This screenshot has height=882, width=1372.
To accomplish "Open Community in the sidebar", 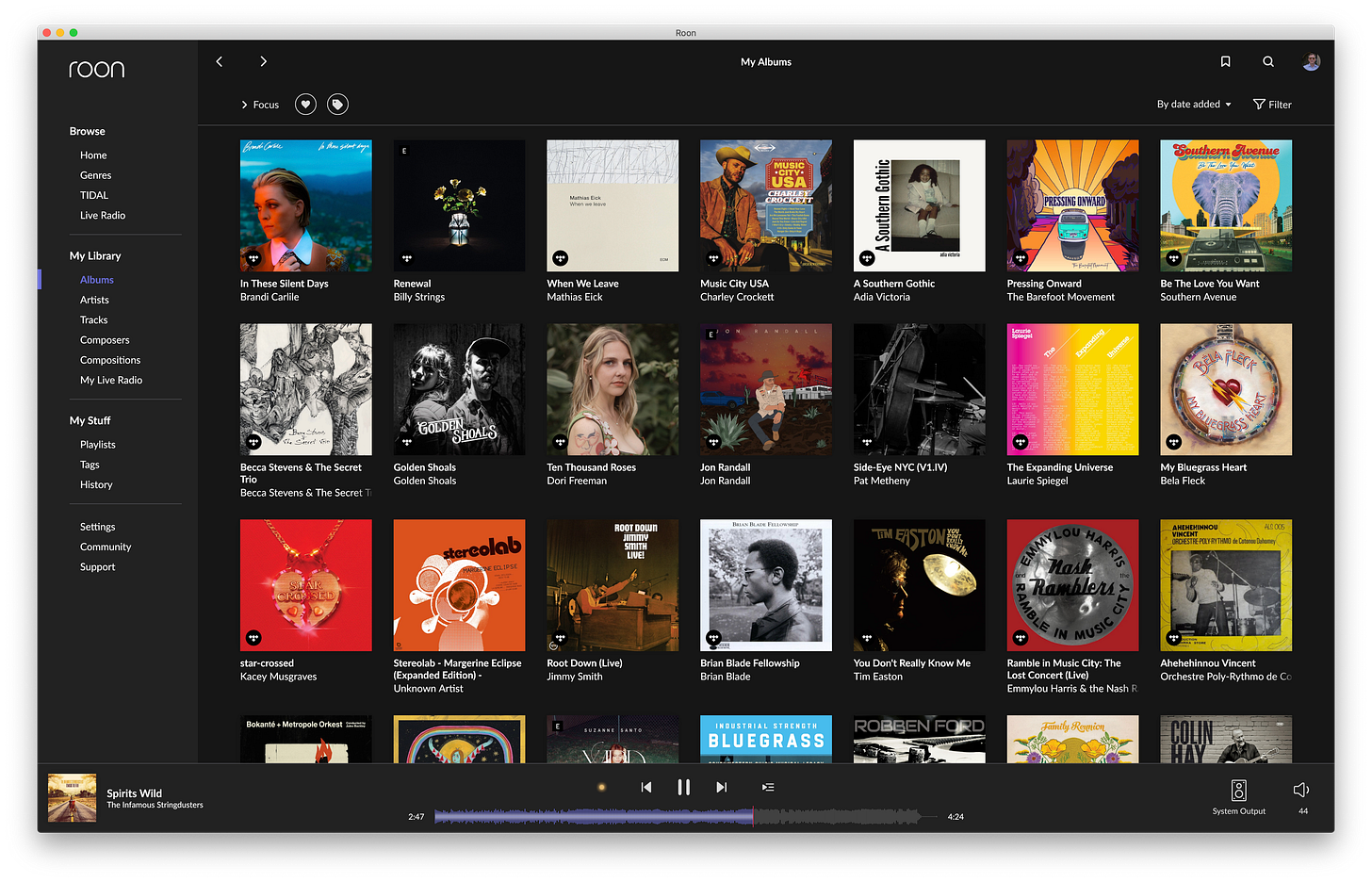I will (106, 547).
